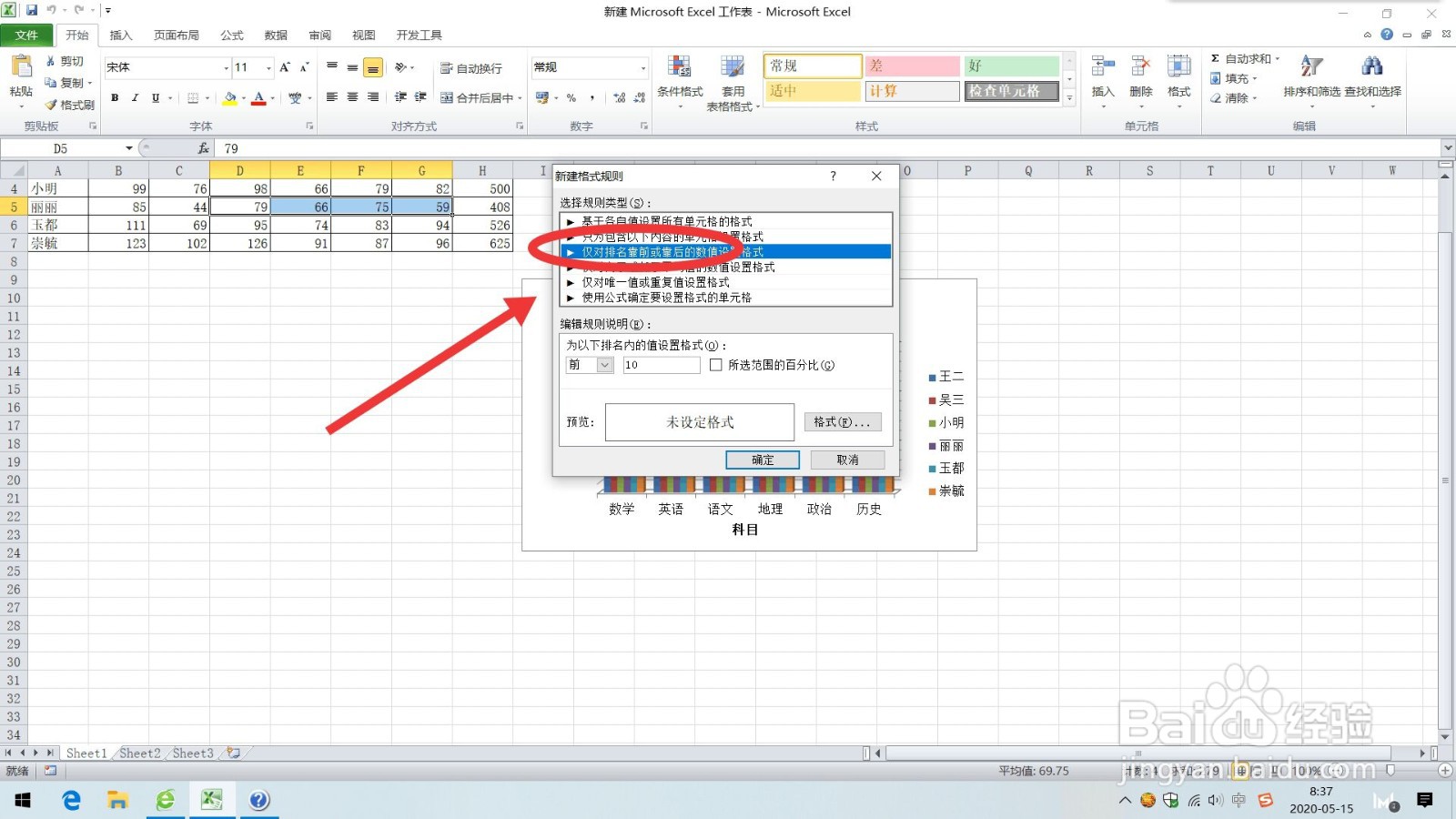1456x819 pixels.
Task: Click the 确定 button in dialog
Action: click(x=763, y=460)
